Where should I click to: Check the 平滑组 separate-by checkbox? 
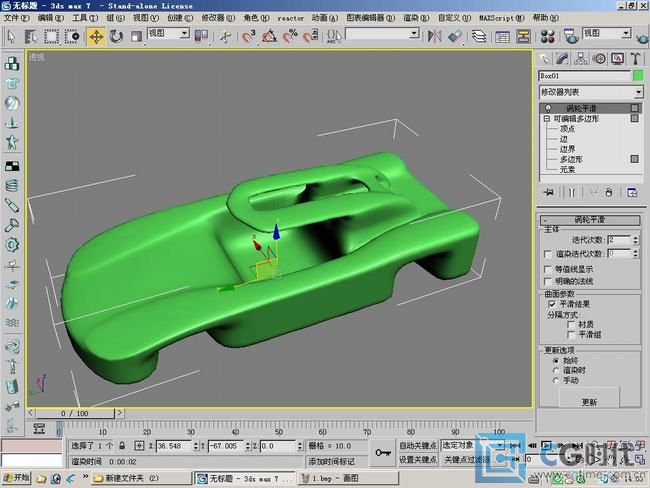coord(571,335)
